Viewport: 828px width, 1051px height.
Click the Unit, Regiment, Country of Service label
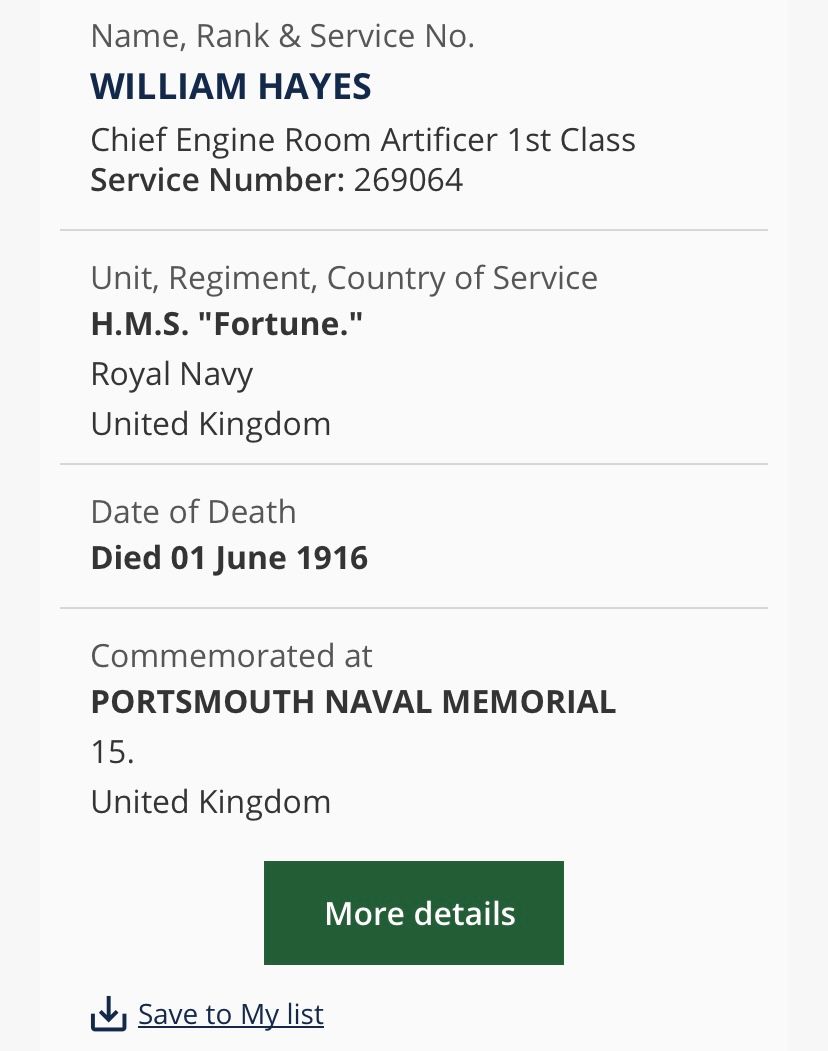coord(344,277)
